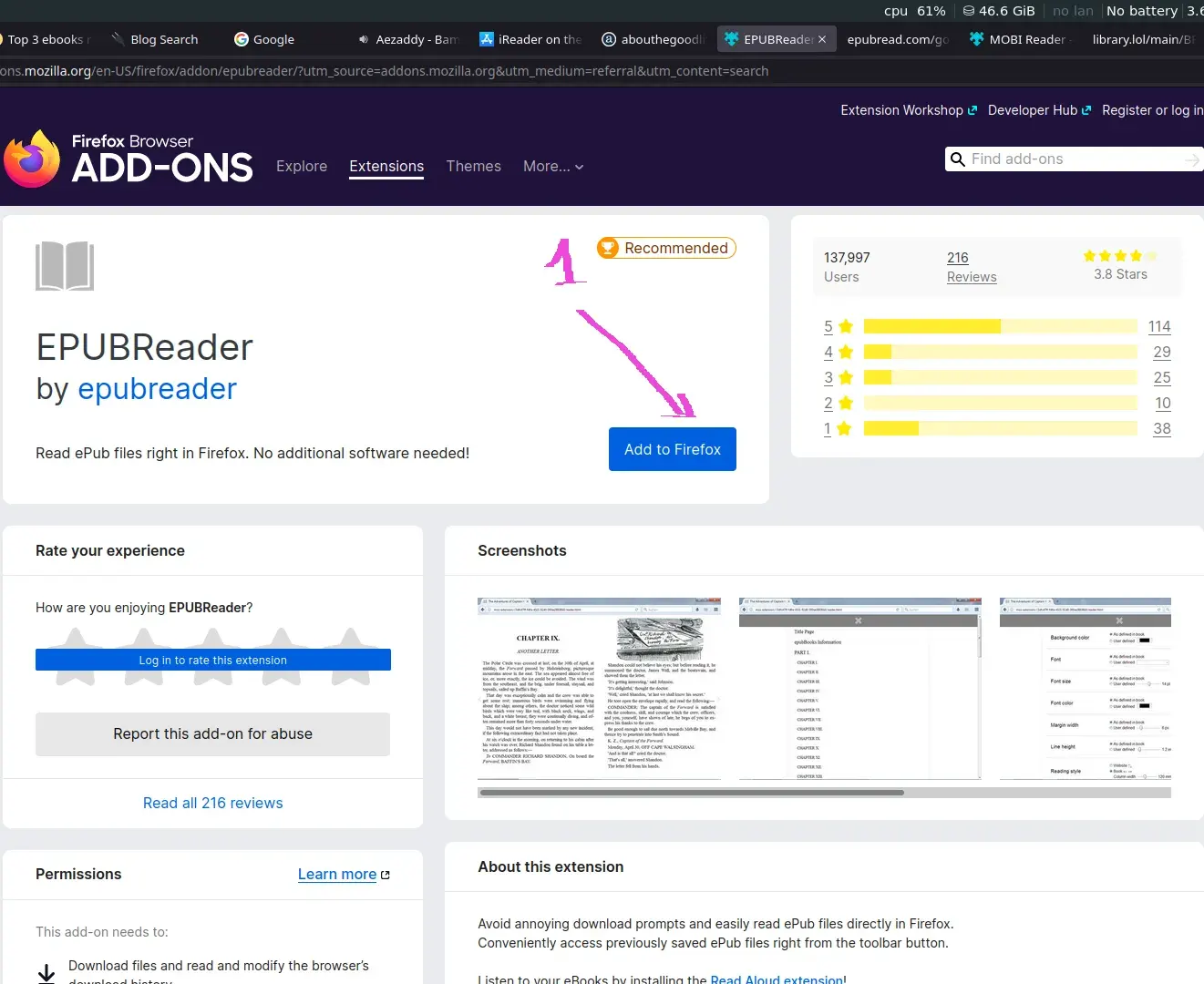Viewport: 1204px width, 984px height.
Task: Submit search with arrow icon in search box
Action: 1192,159
